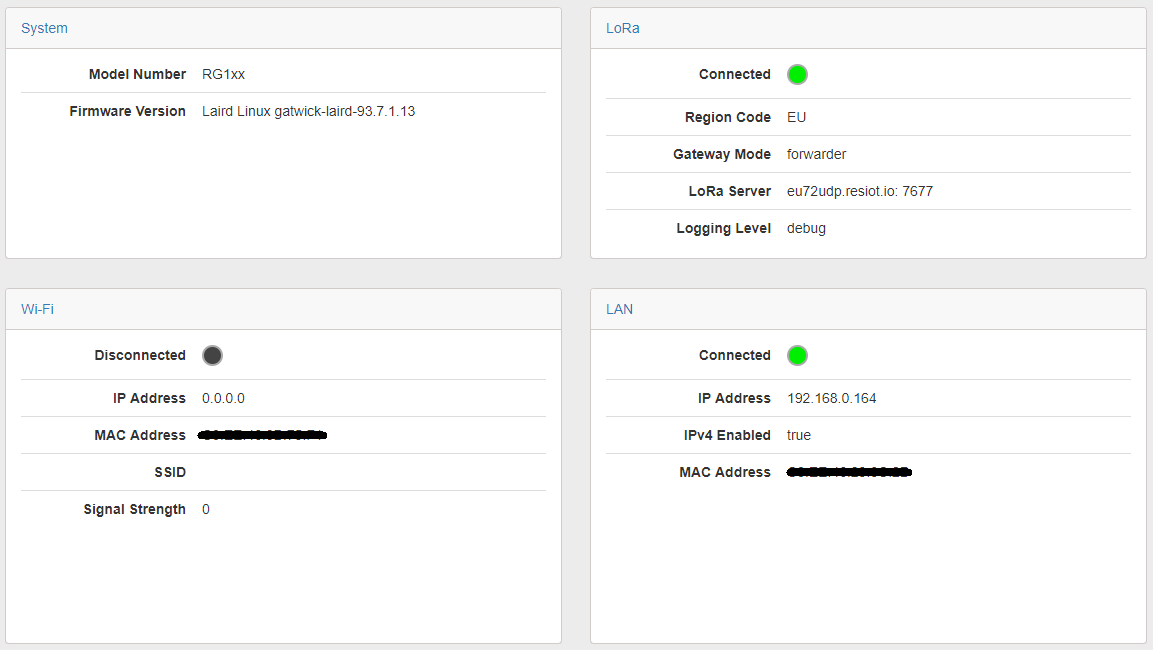
Task: Select the Wi-Fi panel title
Action: [x=37, y=309]
